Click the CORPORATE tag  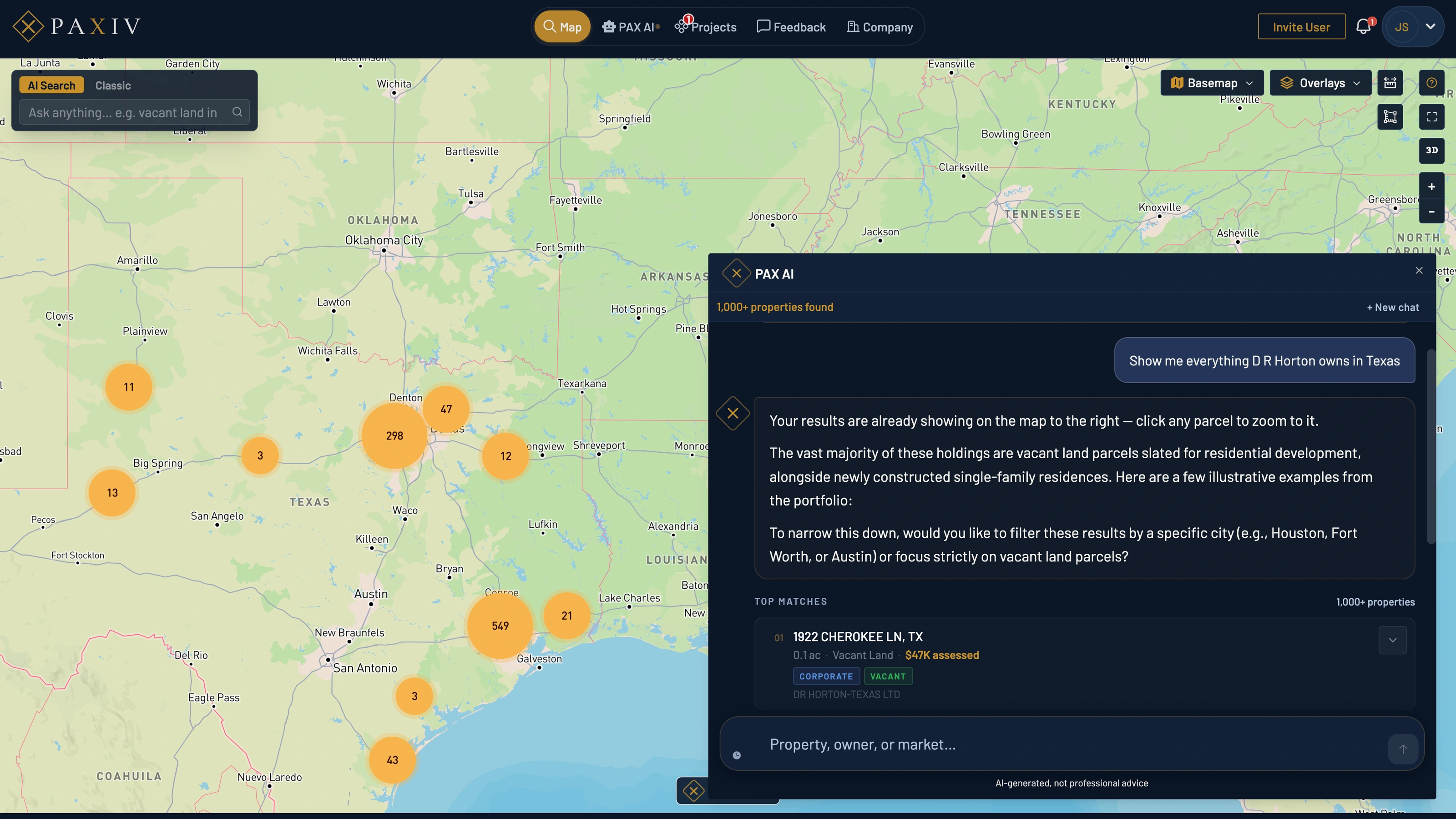pyautogui.click(x=826, y=677)
